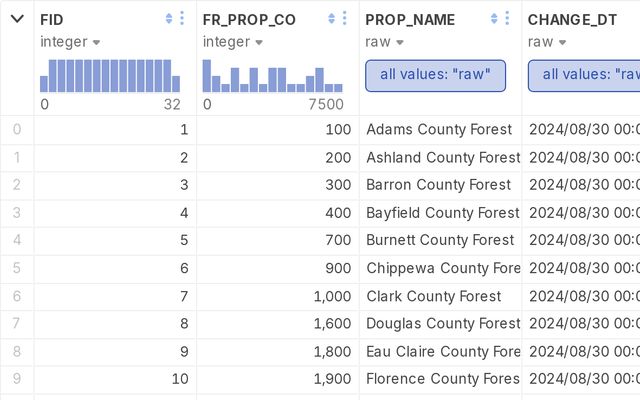The height and width of the screenshot is (400, 640).
Task: Collapse the column summaries with chevron
Action: pos(17,19)
